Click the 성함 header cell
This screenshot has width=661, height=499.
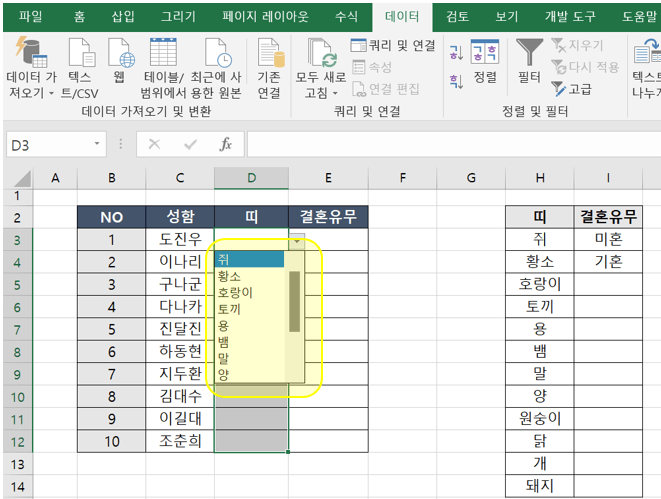[180, 217]
